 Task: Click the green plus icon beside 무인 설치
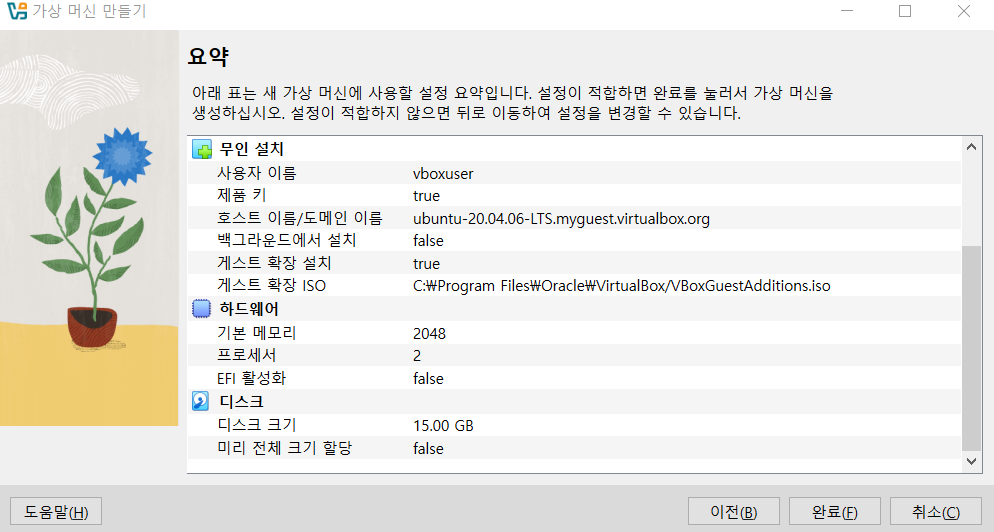coord(202,150)
